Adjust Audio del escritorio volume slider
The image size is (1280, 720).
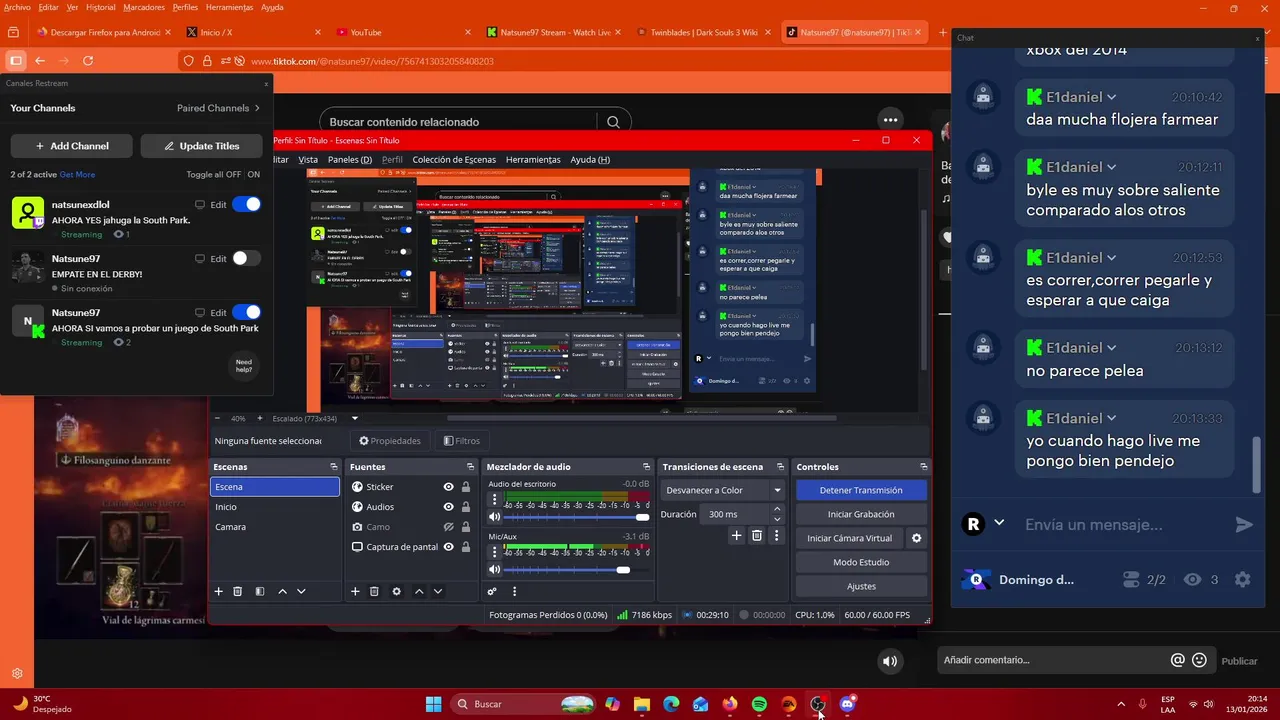tap(576, 517)
